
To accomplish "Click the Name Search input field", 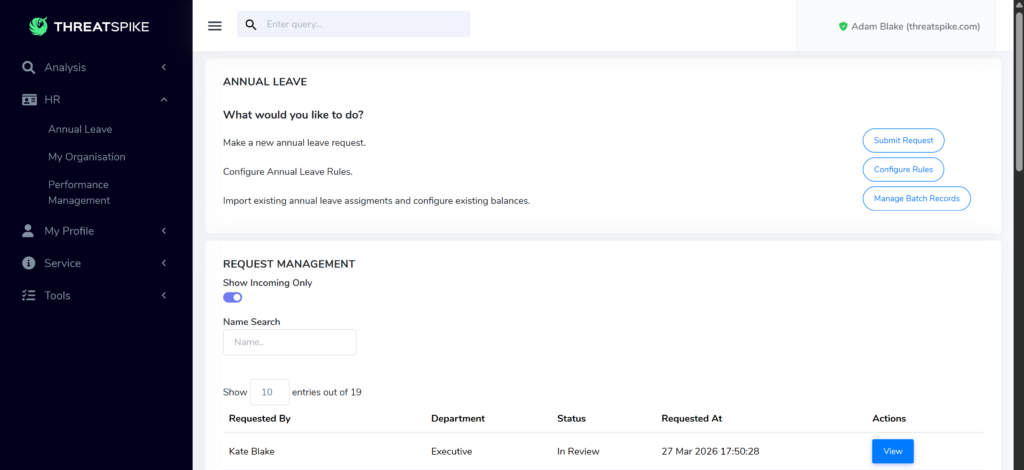I will [289, 342].
